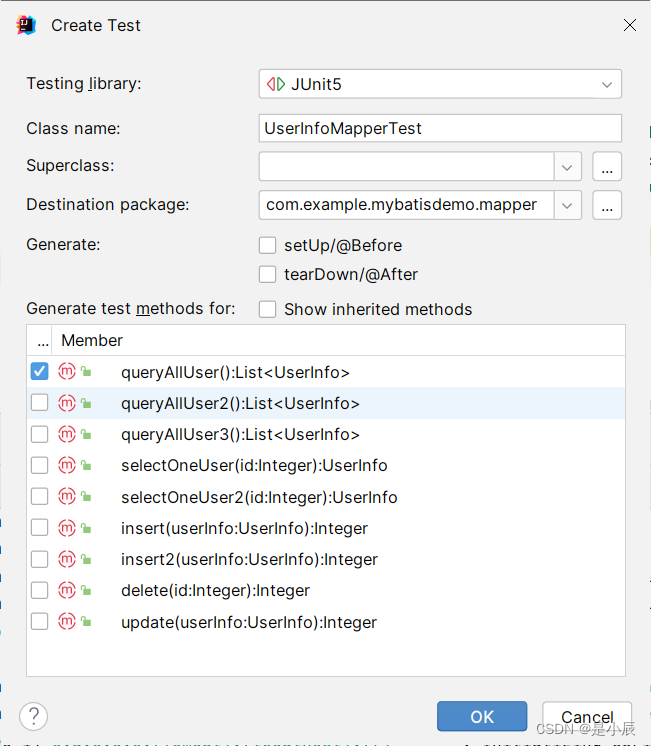This screenshot has width=651, height=746.
Task: Toggle Show inherited methods checkbox
Action: (x=267, y=309)
